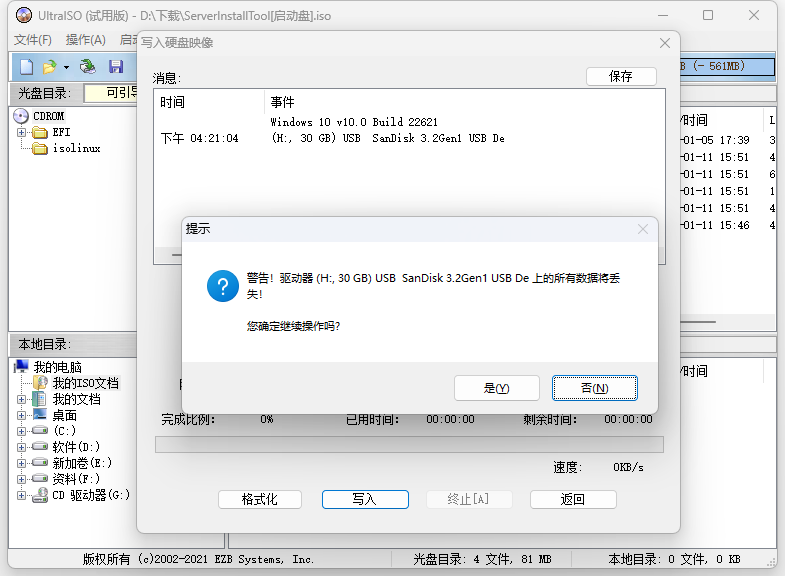Expand the 软件(D:) drive node
785x576 pixels.
(21, 447)
